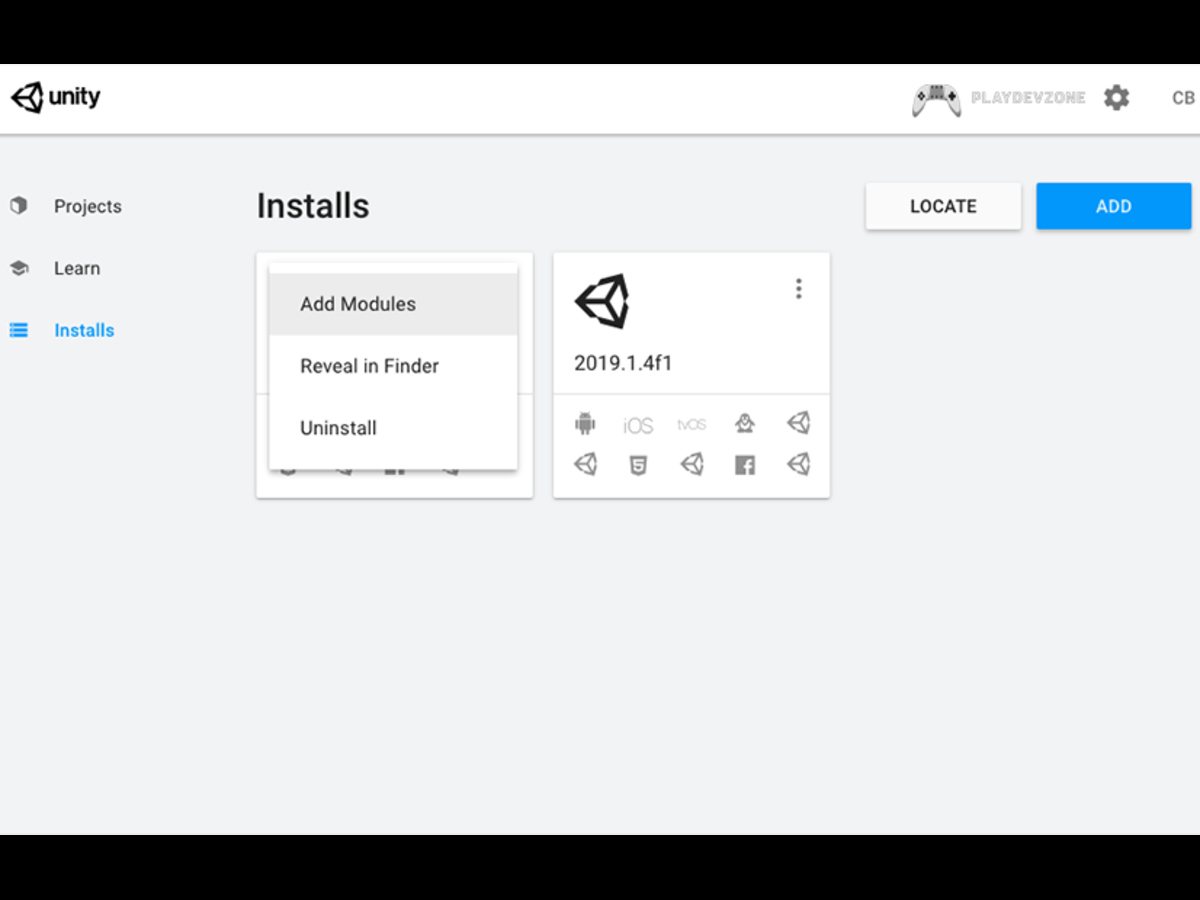Choose Add Modules from the context menu

(x=393, y=304)
